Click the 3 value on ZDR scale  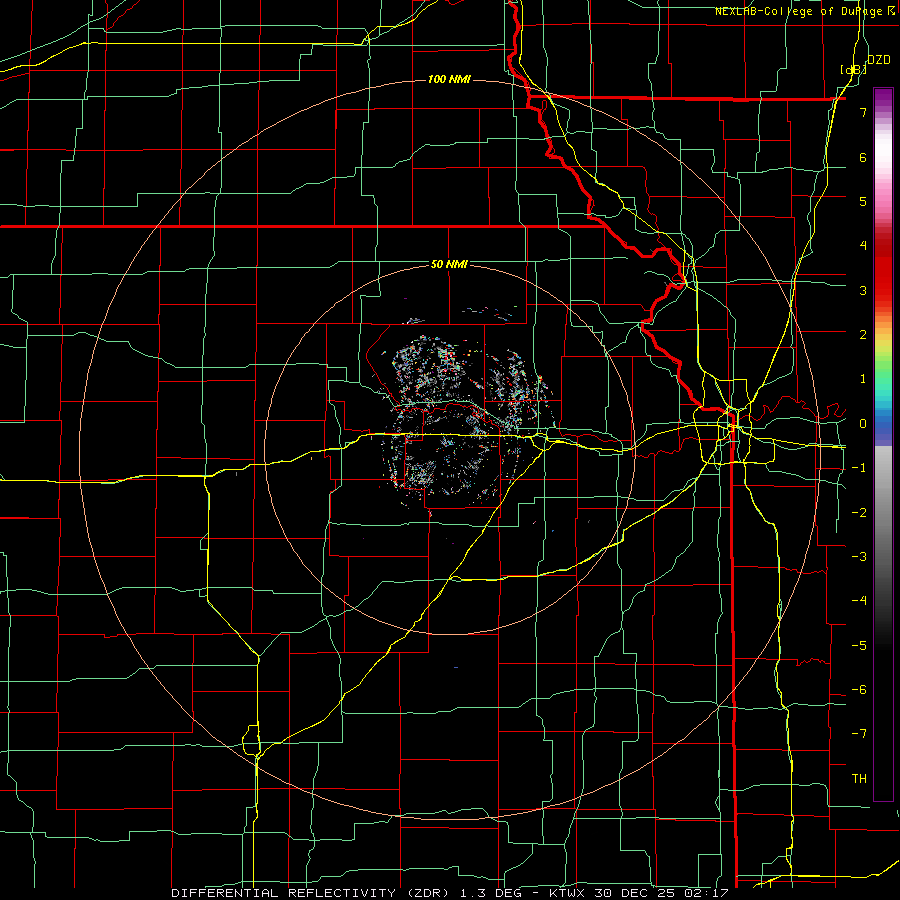[x=863, y=290]
